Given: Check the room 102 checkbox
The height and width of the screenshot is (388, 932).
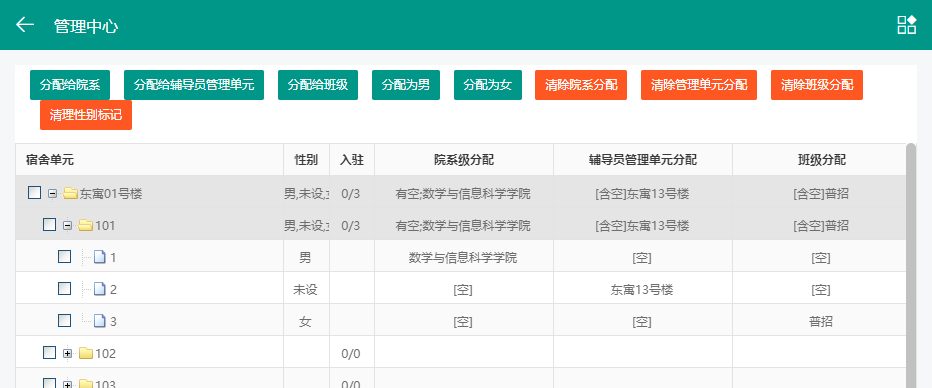Looking at the screenshot, I should point(50,353).
